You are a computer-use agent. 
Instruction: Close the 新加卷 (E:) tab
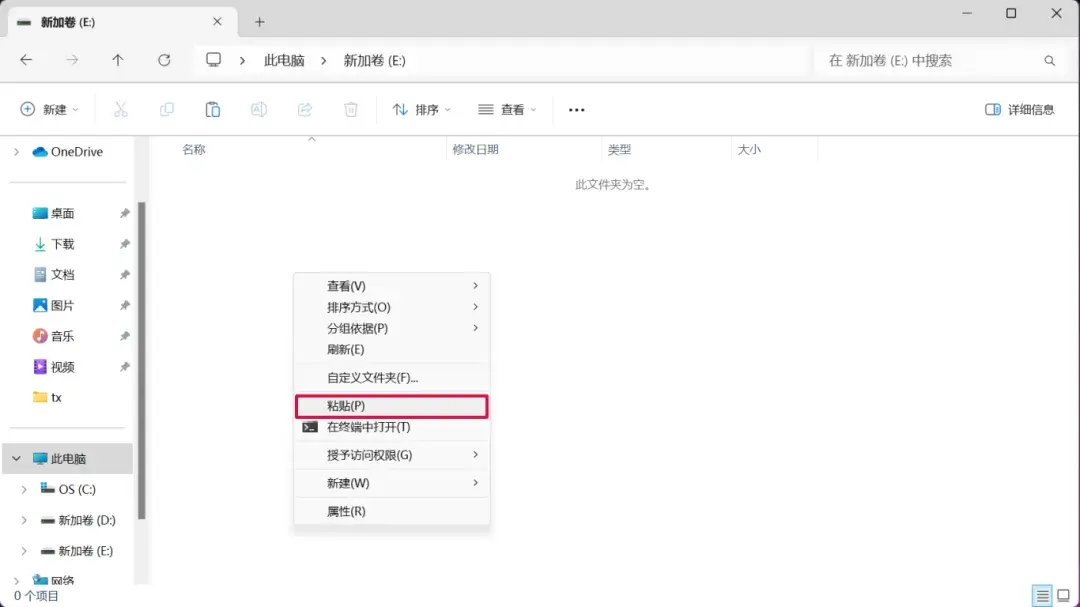tap(217, 22)
